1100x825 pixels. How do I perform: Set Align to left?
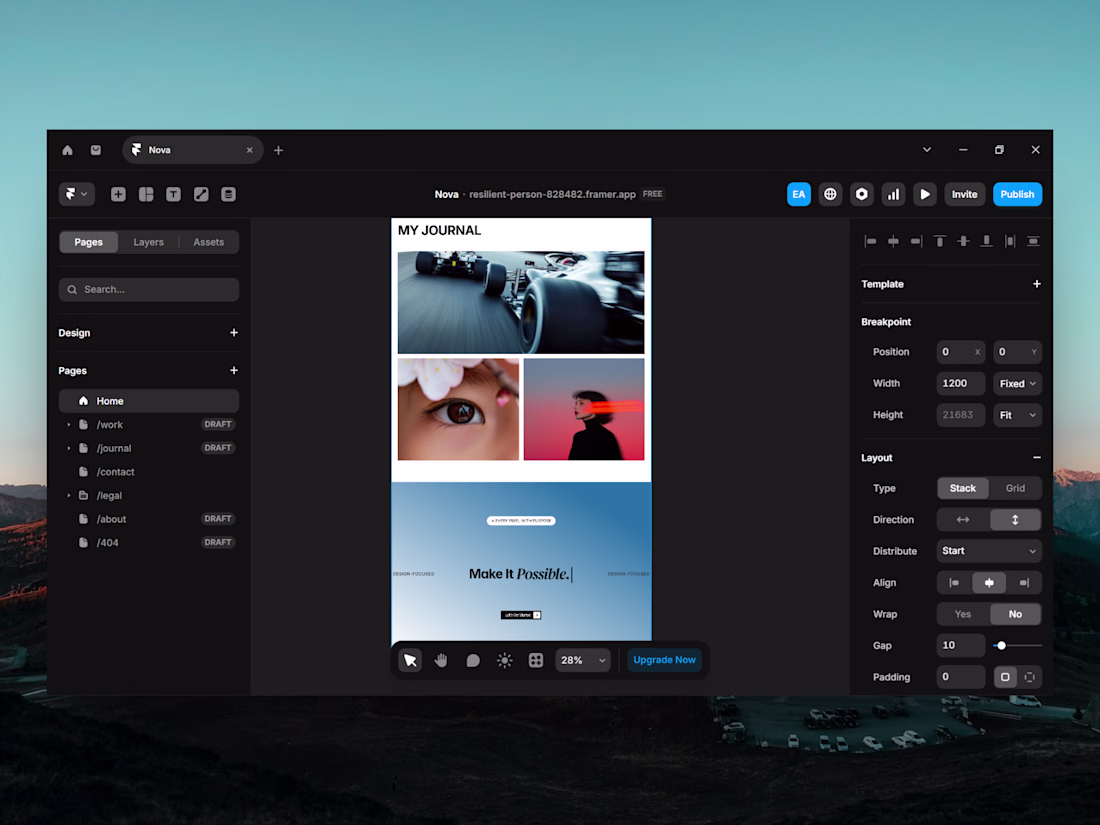(954, 583)
